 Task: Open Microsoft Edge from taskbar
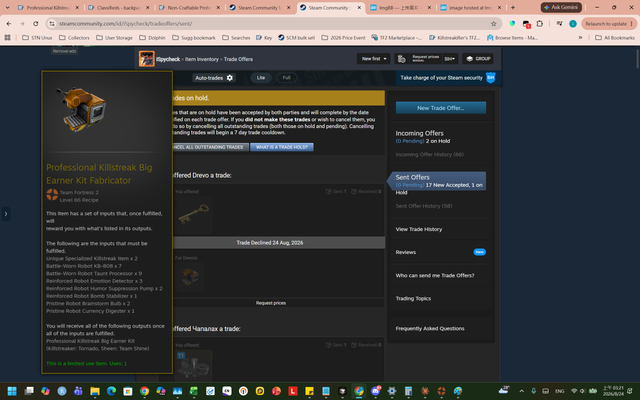click(x=111, y=391)
